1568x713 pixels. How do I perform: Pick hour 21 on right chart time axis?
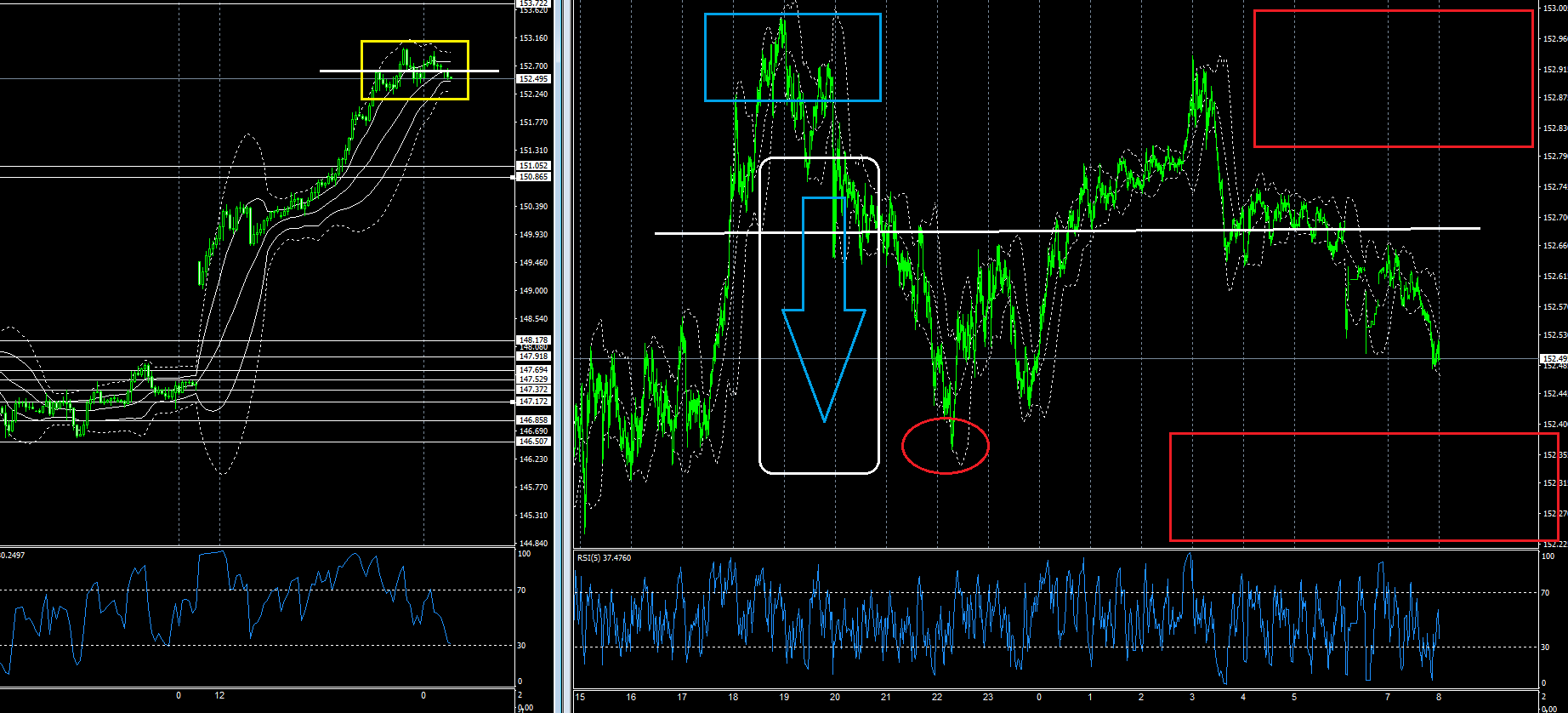[886, 697]
